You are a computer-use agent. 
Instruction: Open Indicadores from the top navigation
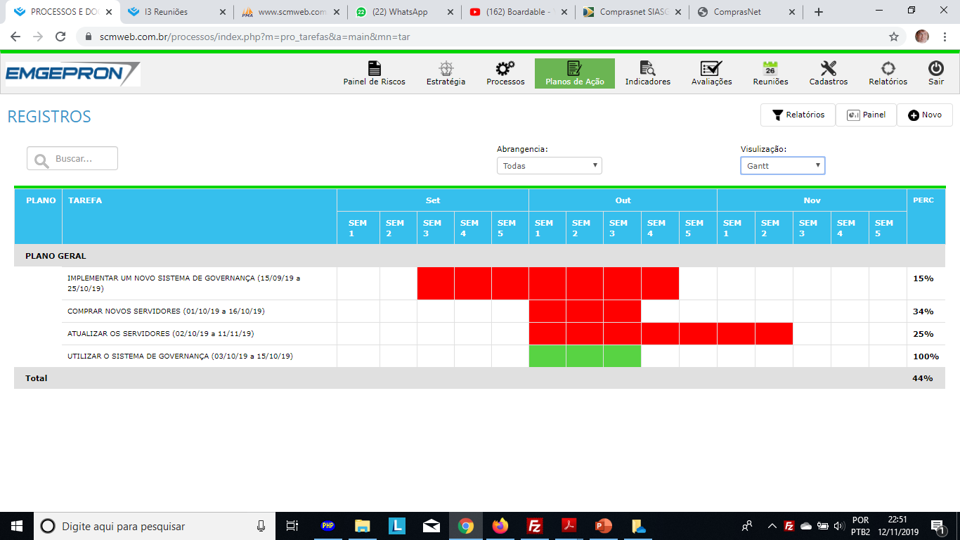click(x=648, y=73)
